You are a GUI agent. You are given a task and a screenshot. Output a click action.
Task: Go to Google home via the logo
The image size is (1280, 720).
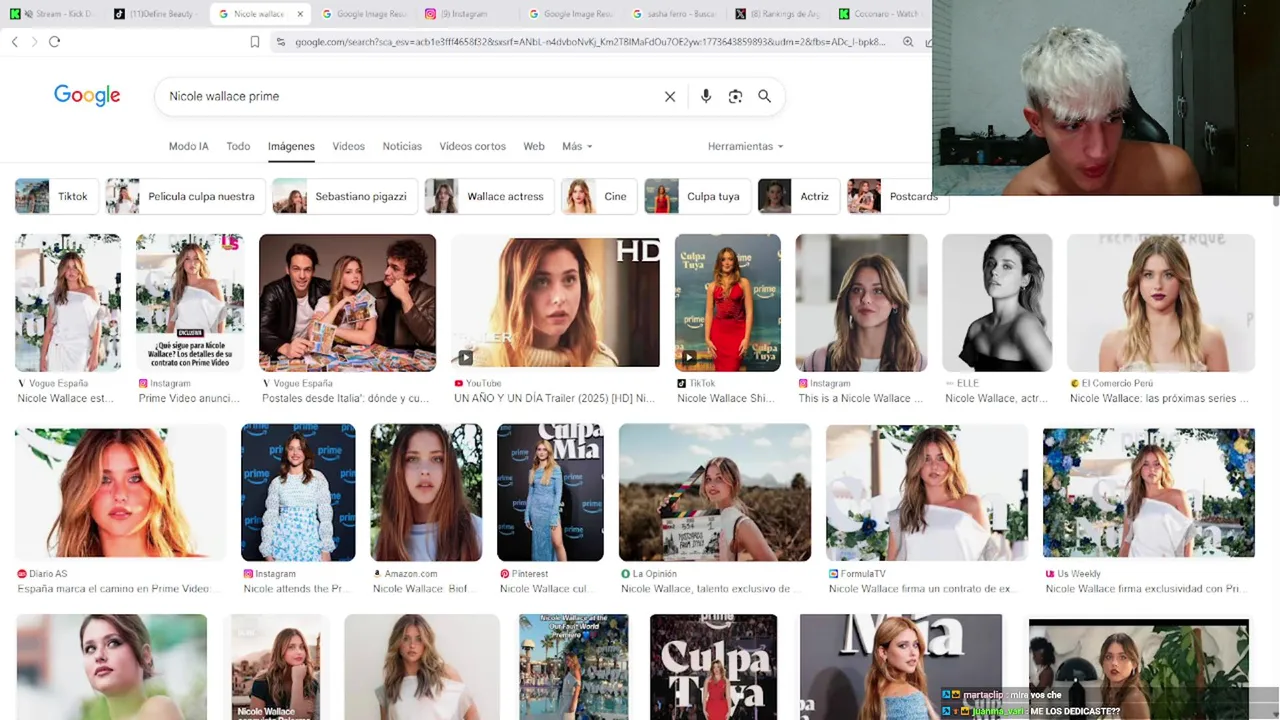pyautogui.click(x=87, y=96)
